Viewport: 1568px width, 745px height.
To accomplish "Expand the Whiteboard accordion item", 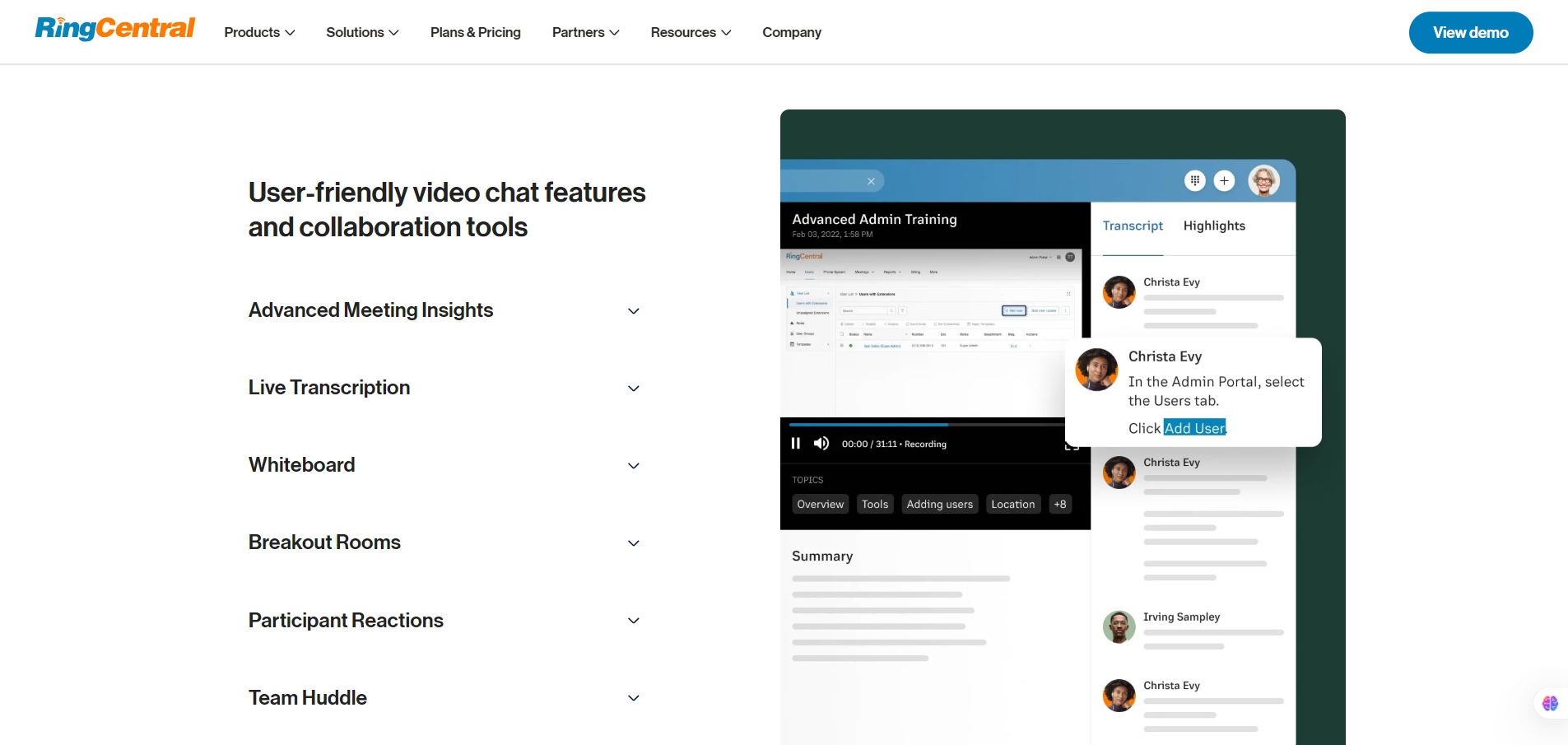I will (x=444, y=465).
